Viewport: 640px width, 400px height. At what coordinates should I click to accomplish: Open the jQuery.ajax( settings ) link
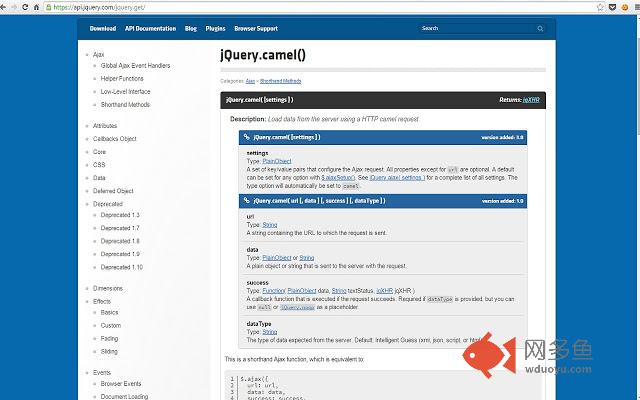pyautogui.click(x=397, y=178)
